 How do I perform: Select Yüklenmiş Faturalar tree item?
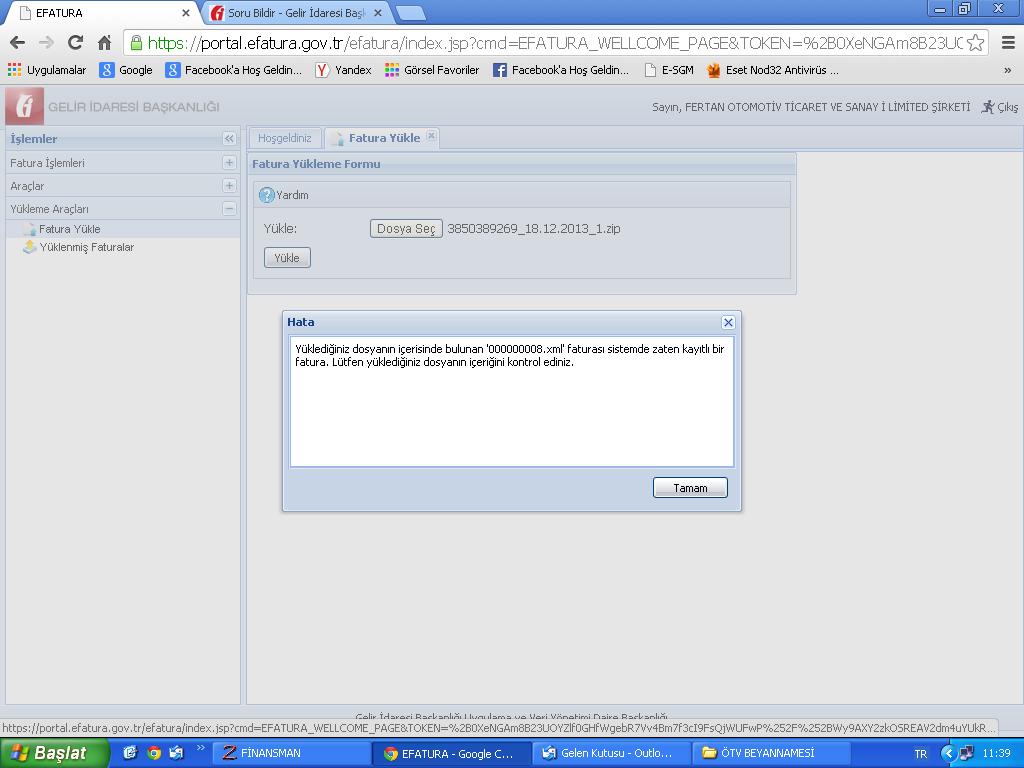(86, 247)
